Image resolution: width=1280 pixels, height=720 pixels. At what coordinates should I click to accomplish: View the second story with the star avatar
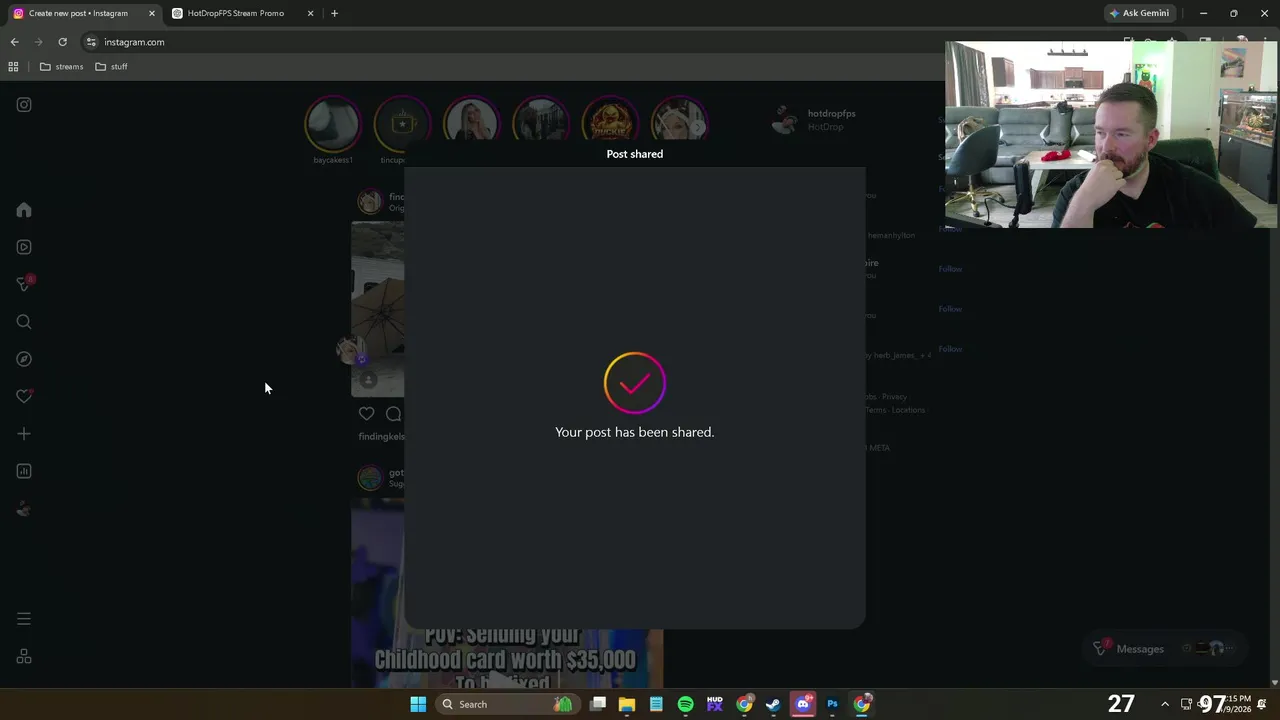pyautogui.click(x=402, y=124)
